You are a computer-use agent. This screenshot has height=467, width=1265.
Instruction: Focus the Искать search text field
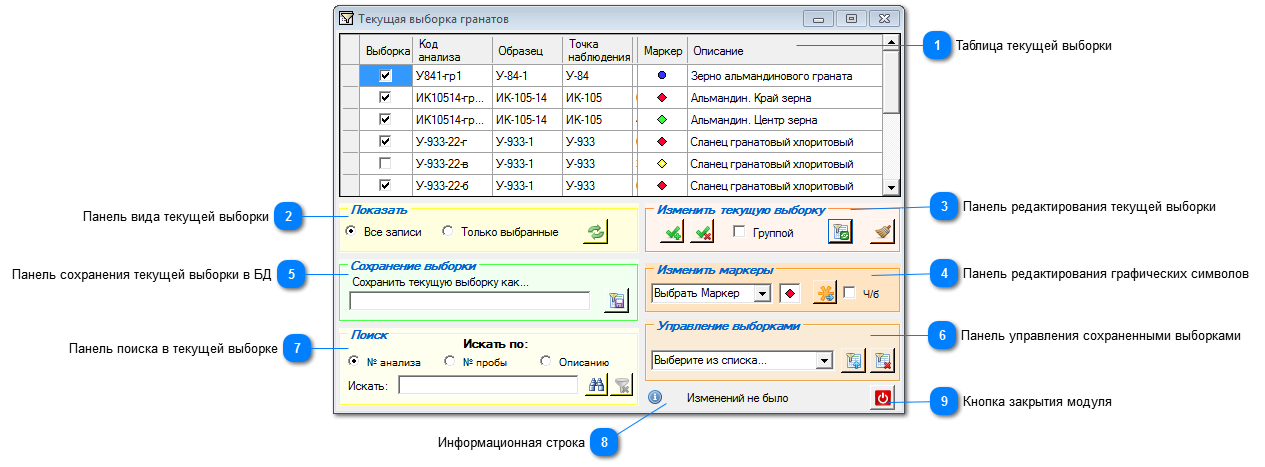pos(488,385)
